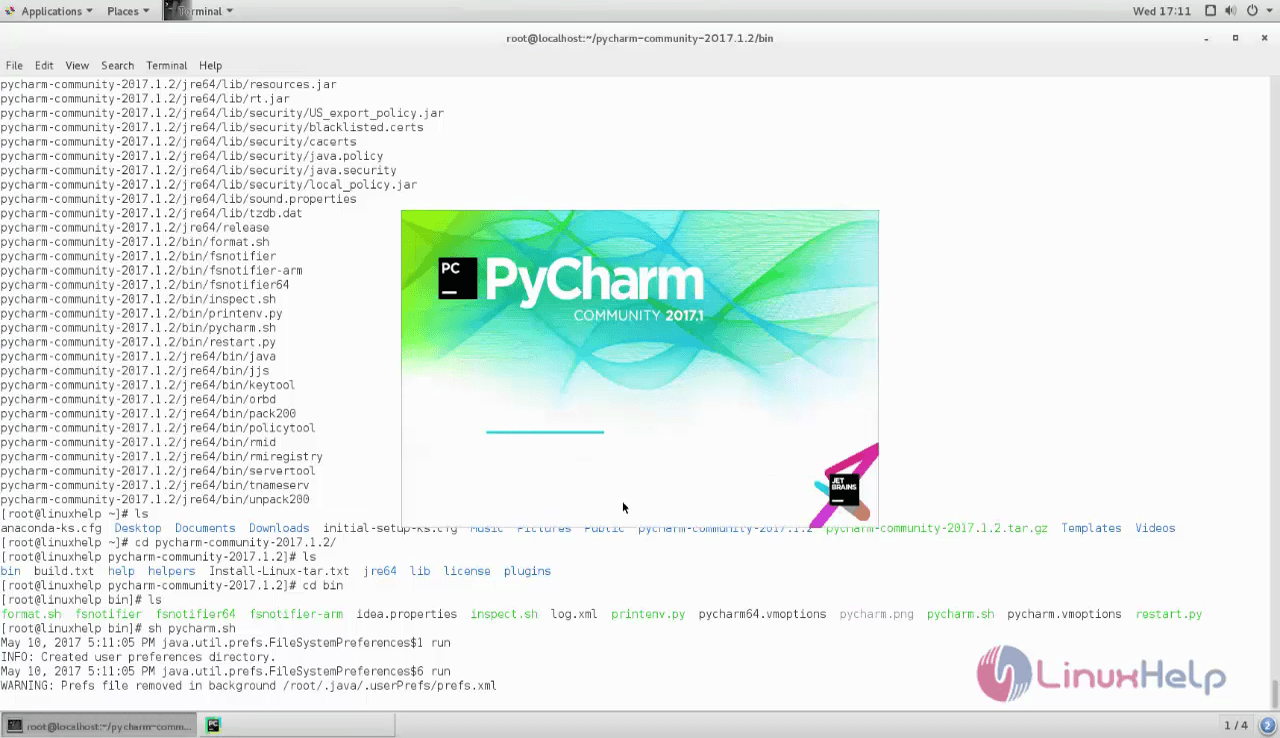Open the Applications menu
The image size is (1280, 738).
pos(49,11)
